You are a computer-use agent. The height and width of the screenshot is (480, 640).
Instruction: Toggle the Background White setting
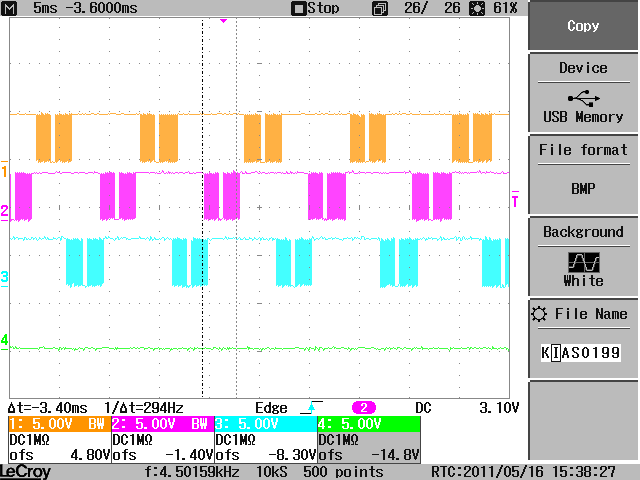pyautogui.click(x=583, y=257)
